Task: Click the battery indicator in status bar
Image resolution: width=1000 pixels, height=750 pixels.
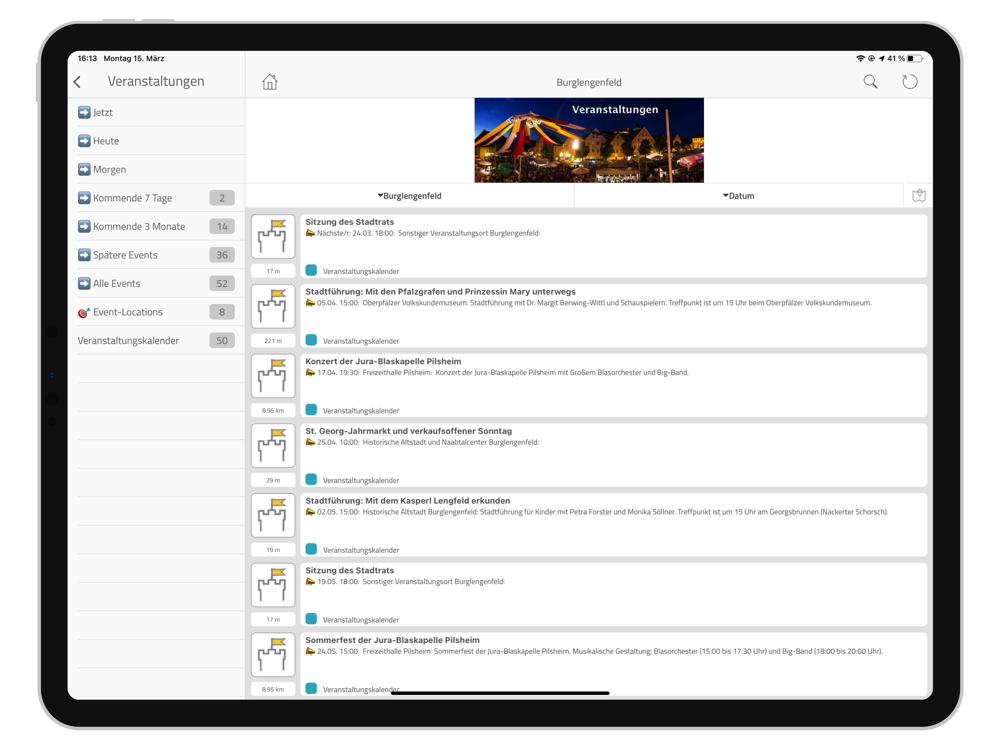Action: pos(915,58)
